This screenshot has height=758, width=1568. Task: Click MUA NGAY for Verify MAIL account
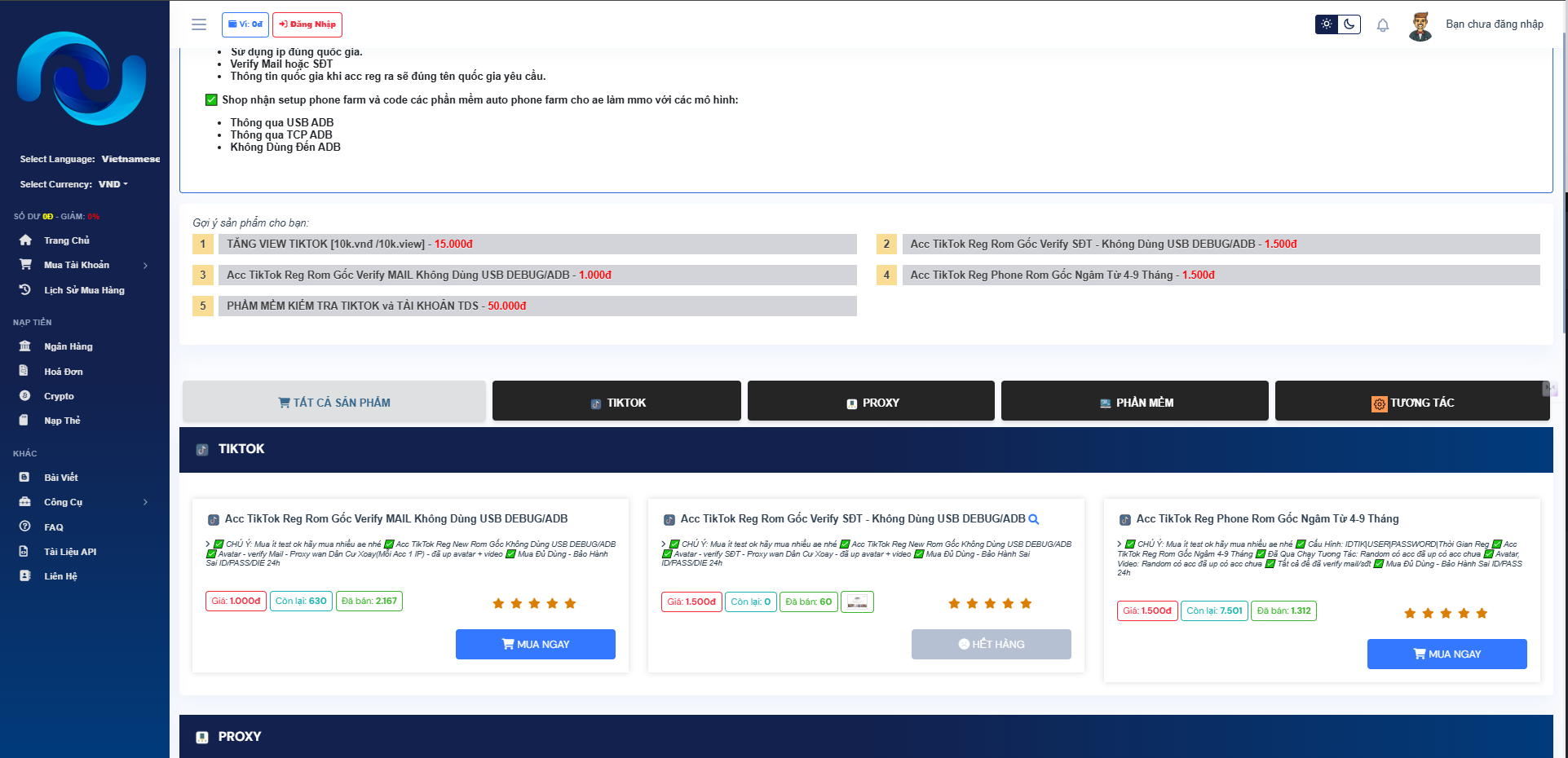pos(536,644)
